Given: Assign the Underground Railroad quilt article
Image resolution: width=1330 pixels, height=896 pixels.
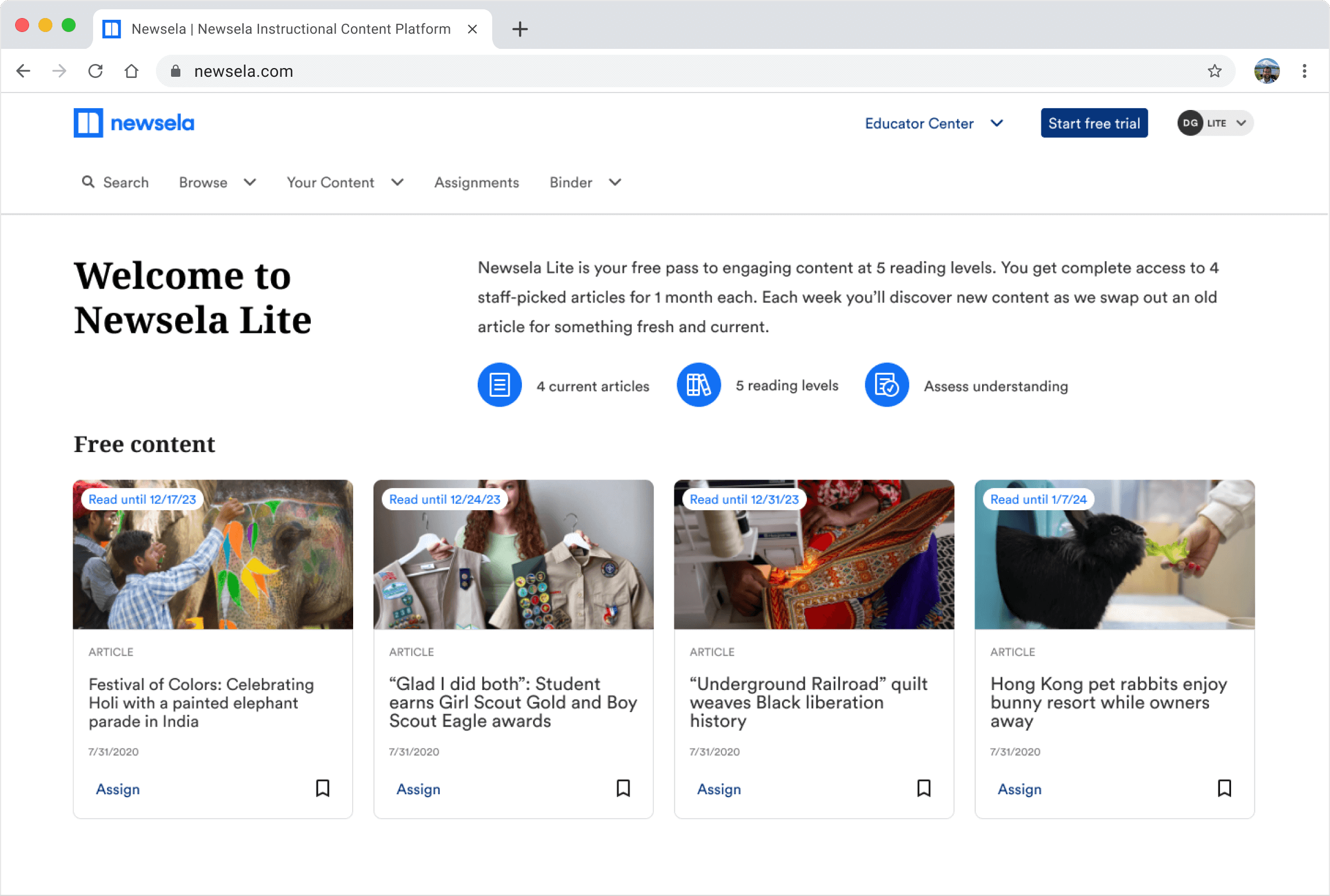Looking at the screenshot, I should (719, 789).
